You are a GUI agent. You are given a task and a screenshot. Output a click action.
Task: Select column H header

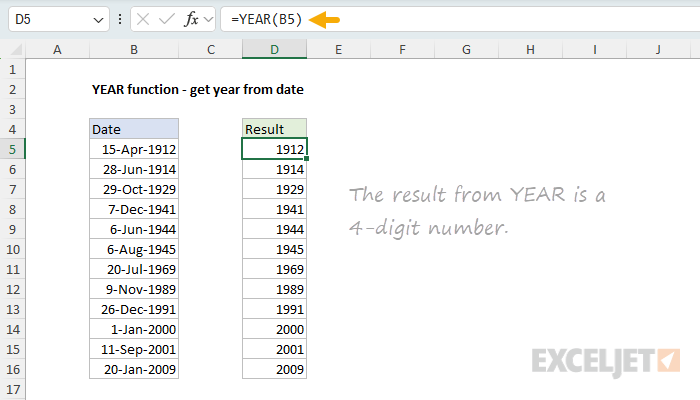530,50
